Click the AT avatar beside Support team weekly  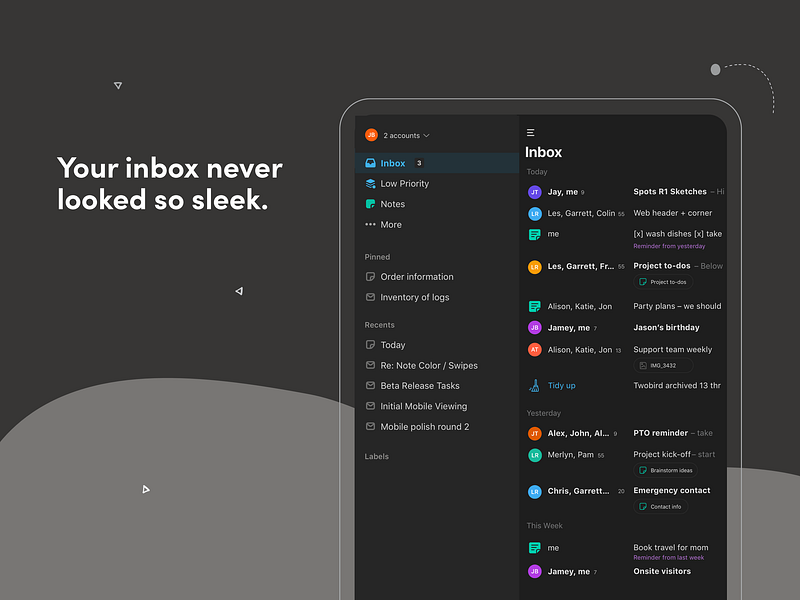pyautogui.click(x=535, y=350)
